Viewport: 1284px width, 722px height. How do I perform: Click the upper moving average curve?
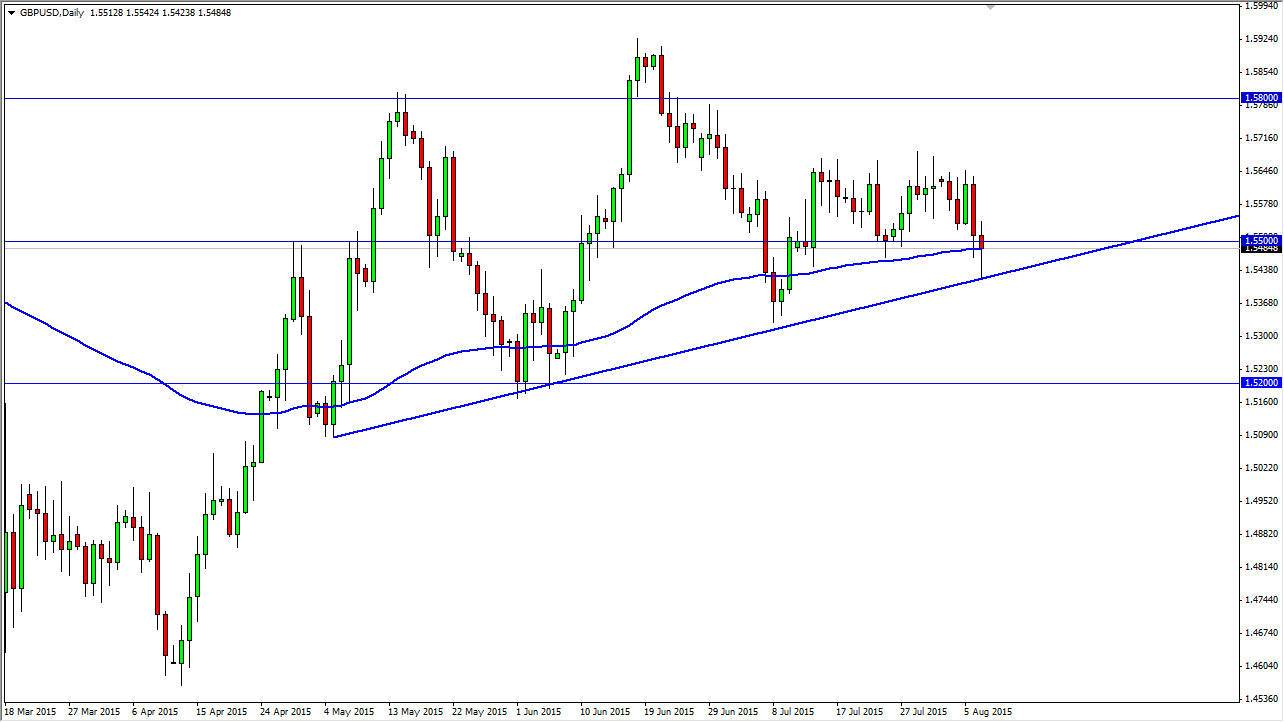click(x=700, y=290)
